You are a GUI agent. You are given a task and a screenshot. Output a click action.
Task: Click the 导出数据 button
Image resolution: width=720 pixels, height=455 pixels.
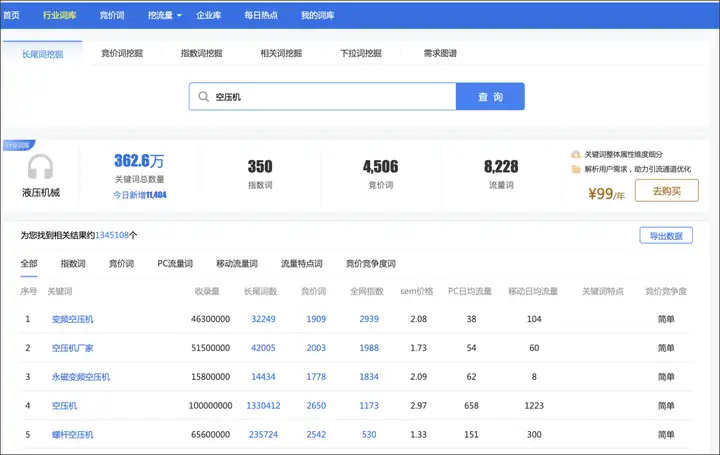coord(666,236)
